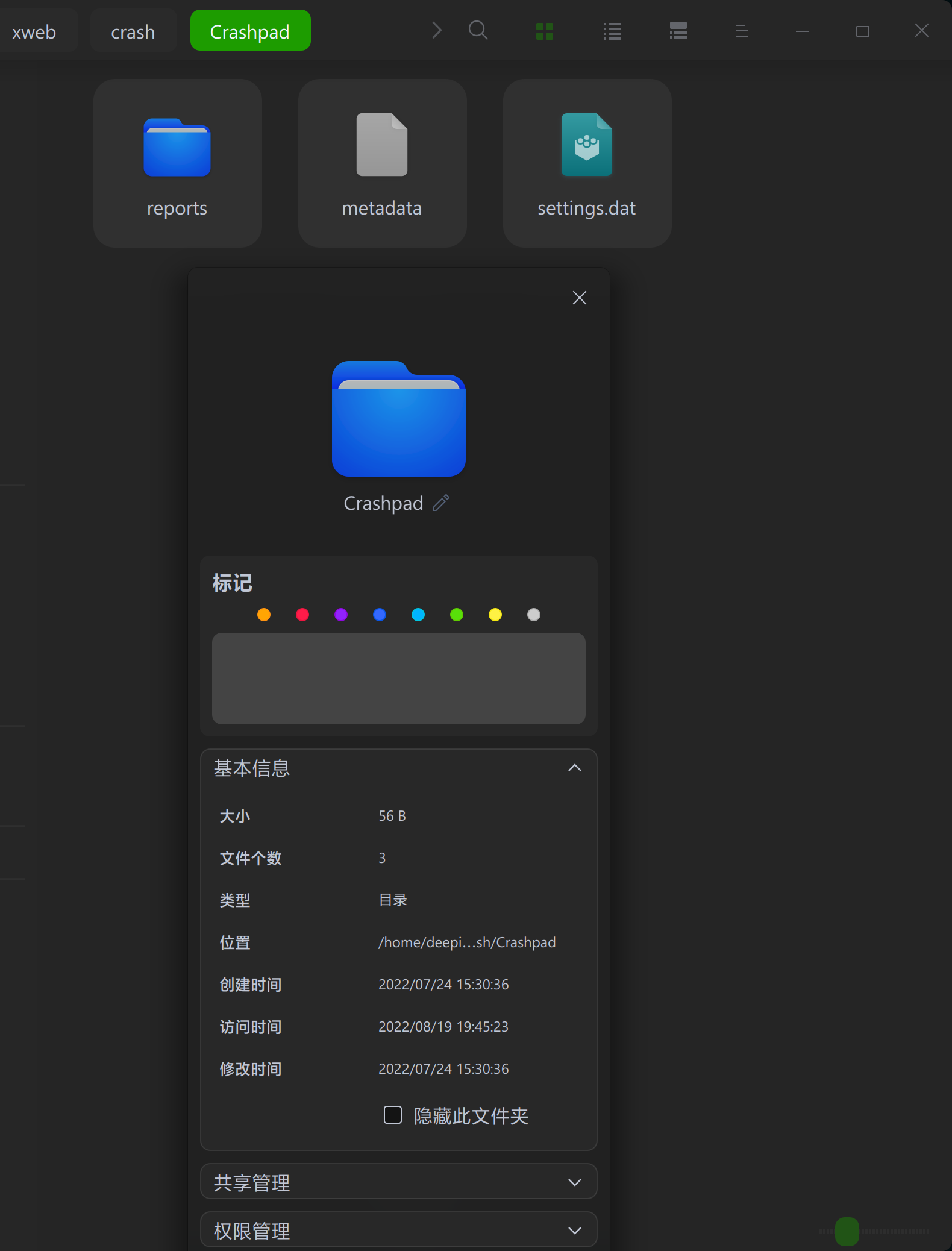The height and width of the screenshot is (1251, 952).
Task: Rename Crashpad using the pencil icon
Action: click(441, 503)
